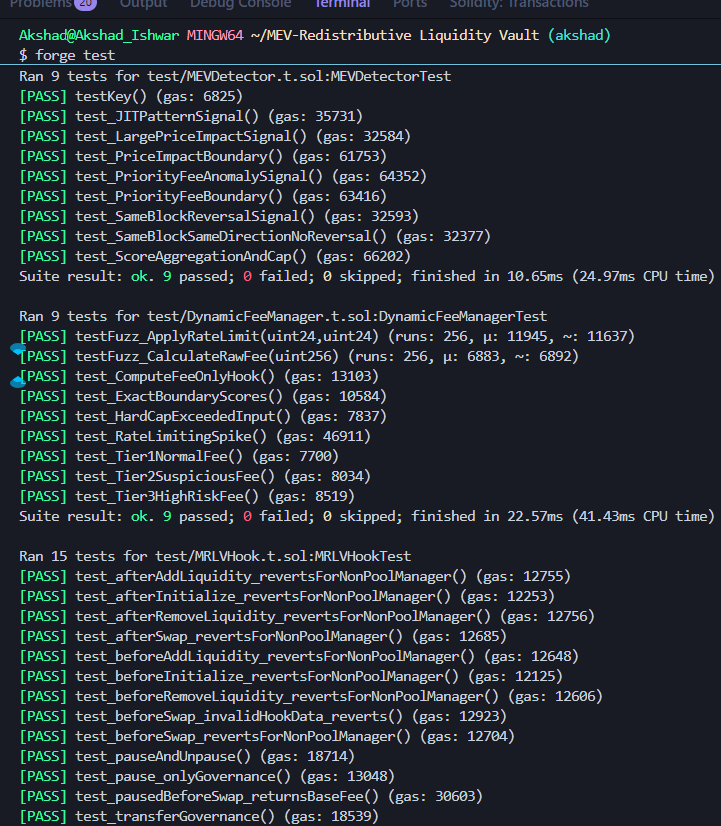Click the 'MINGW64' text in the prompt

[215, 35]
